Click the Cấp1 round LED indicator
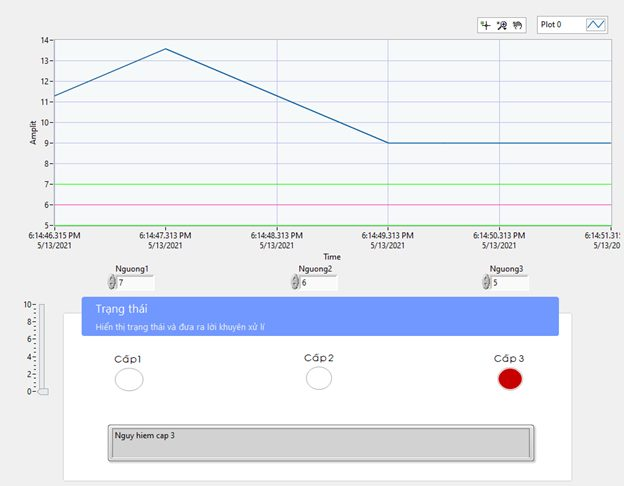Viewport: 624px width, 486px height. tap(129, 379)
